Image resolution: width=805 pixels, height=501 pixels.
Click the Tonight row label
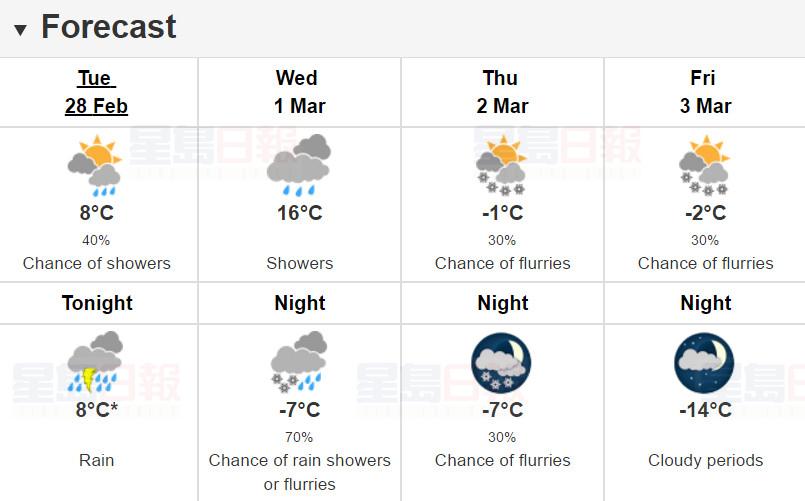point(97,303)
